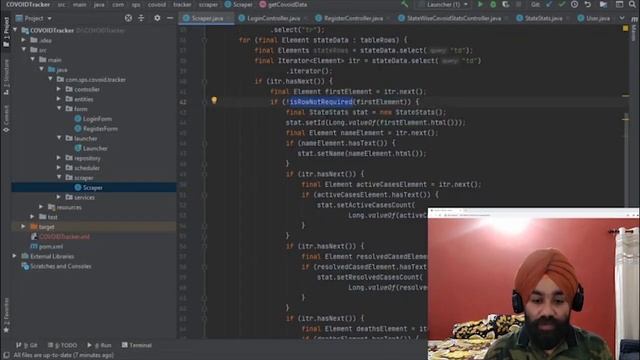This screenshot has height=360, width=640.
Task: Open LoginForm class in tree
Action: pyautogui.click(x=93, y=119)
